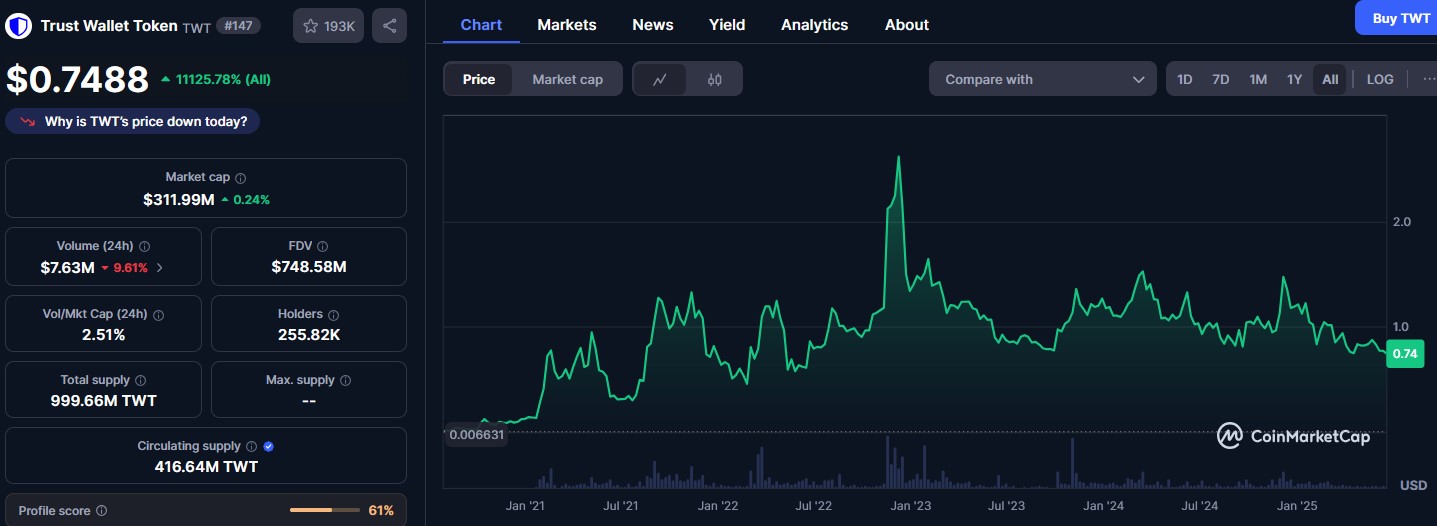Click the Jan '23 axis label
This screenshot has width=1437, height=526.
910,506
